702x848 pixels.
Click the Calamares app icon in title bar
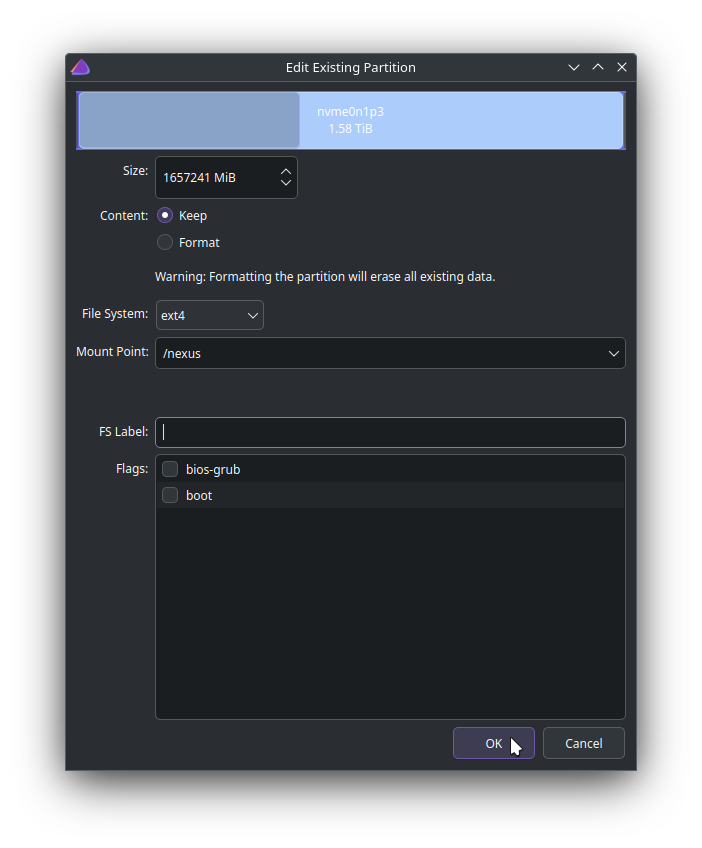click(81, 67)
